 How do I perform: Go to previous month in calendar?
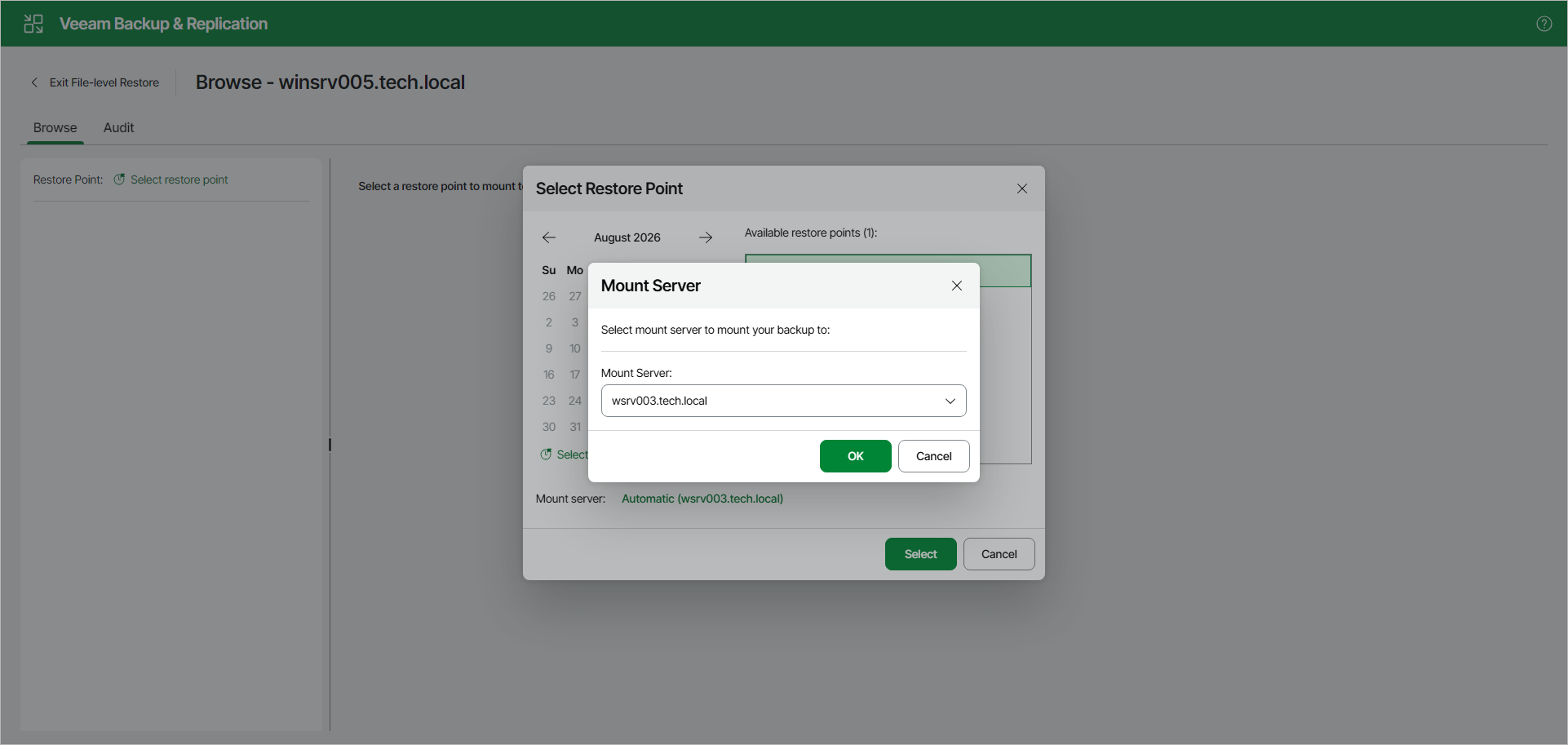pyautogui.click(x=549, y=237)
